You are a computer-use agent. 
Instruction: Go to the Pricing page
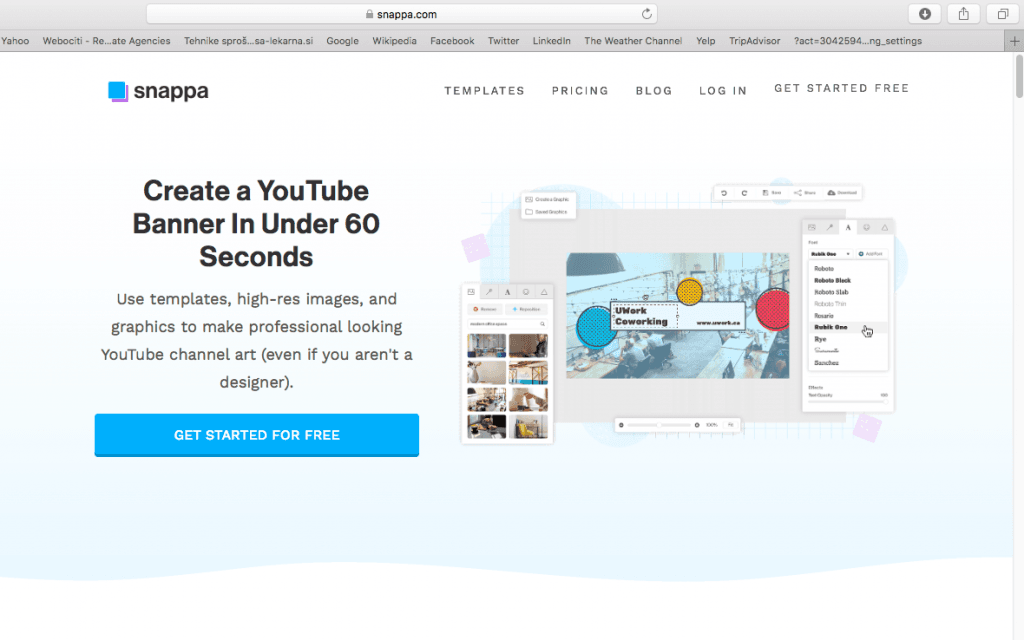tap(580, 91)
